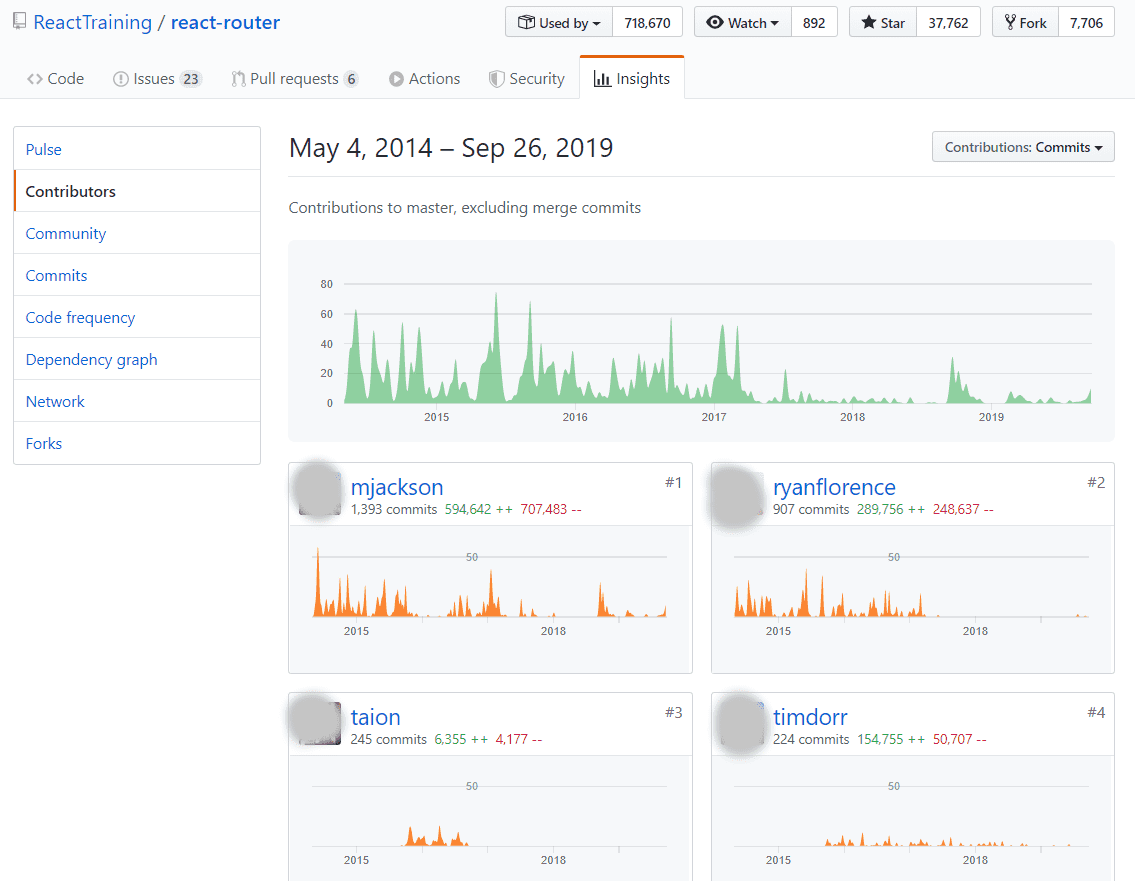This screenshot has width=1135, height=881.
Task: Open timdorr's profile link
Action: [810, 717]
